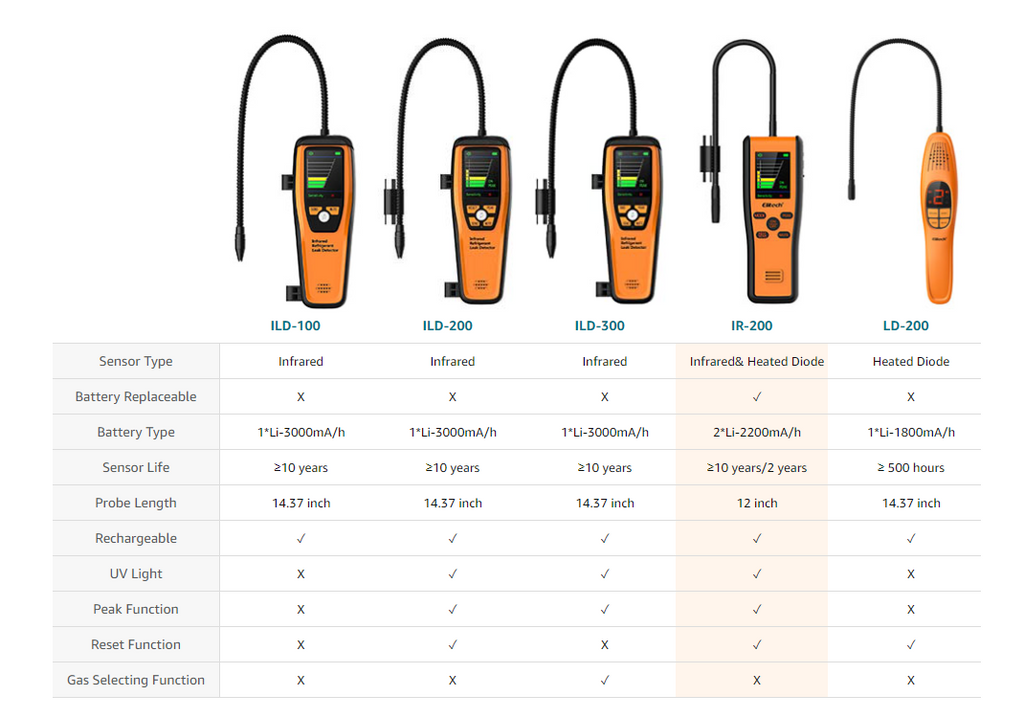This screenshot has height=718, width=1024.
Task: Open the ILD-100 product link
Action: [x=295, y=325]
